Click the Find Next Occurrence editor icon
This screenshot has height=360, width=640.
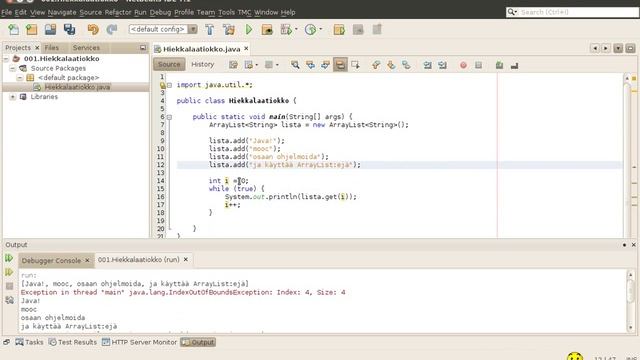[x=325, y=65]
